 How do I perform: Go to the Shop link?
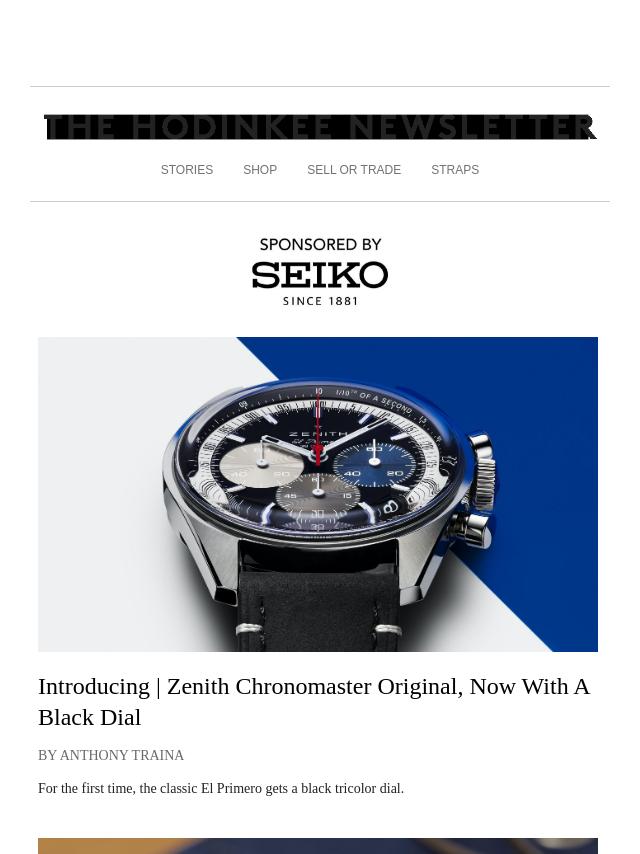point(260,170)
